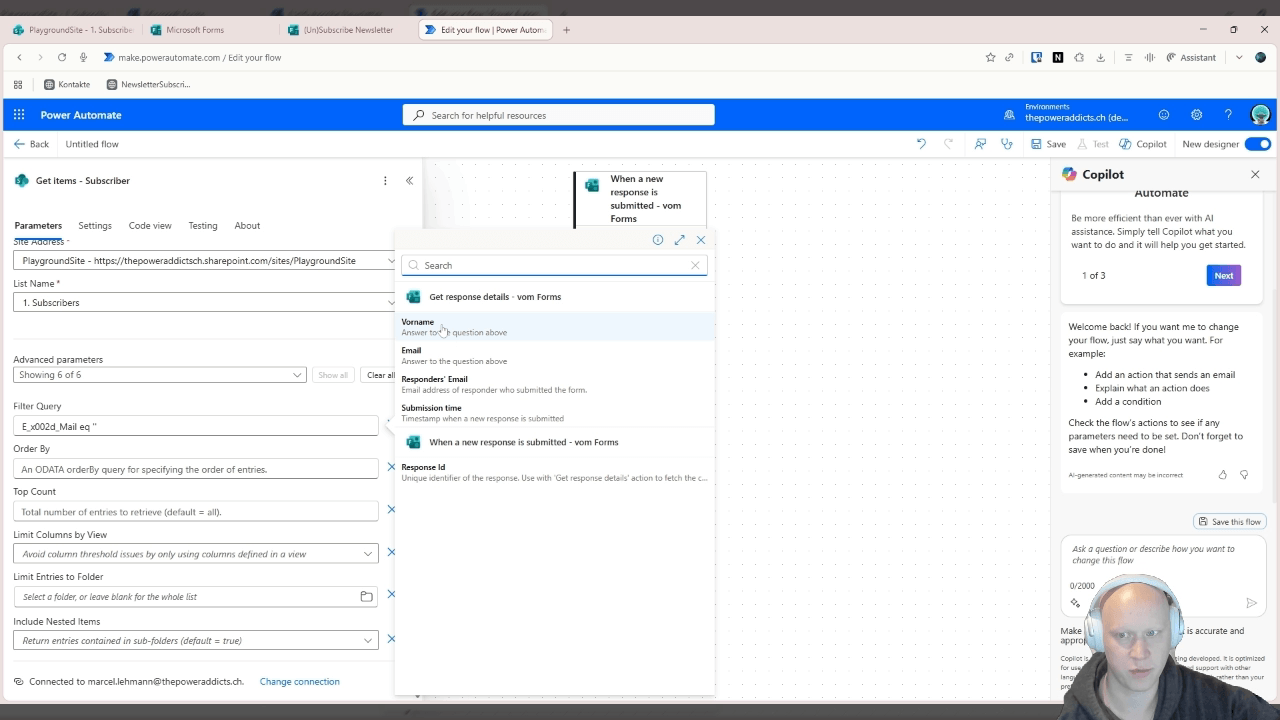Switch to the Parameters tab

tap(38, 225)
